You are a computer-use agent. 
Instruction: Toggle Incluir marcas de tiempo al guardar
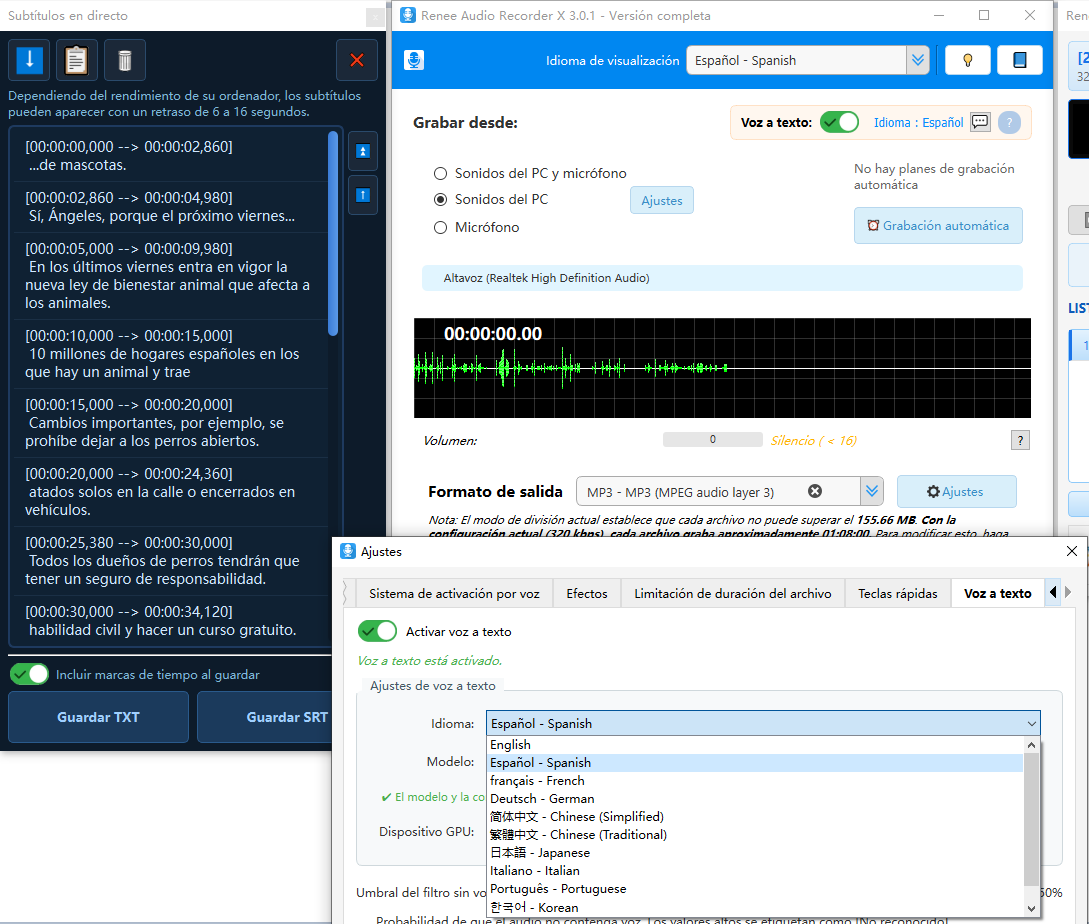click(29, 674)
